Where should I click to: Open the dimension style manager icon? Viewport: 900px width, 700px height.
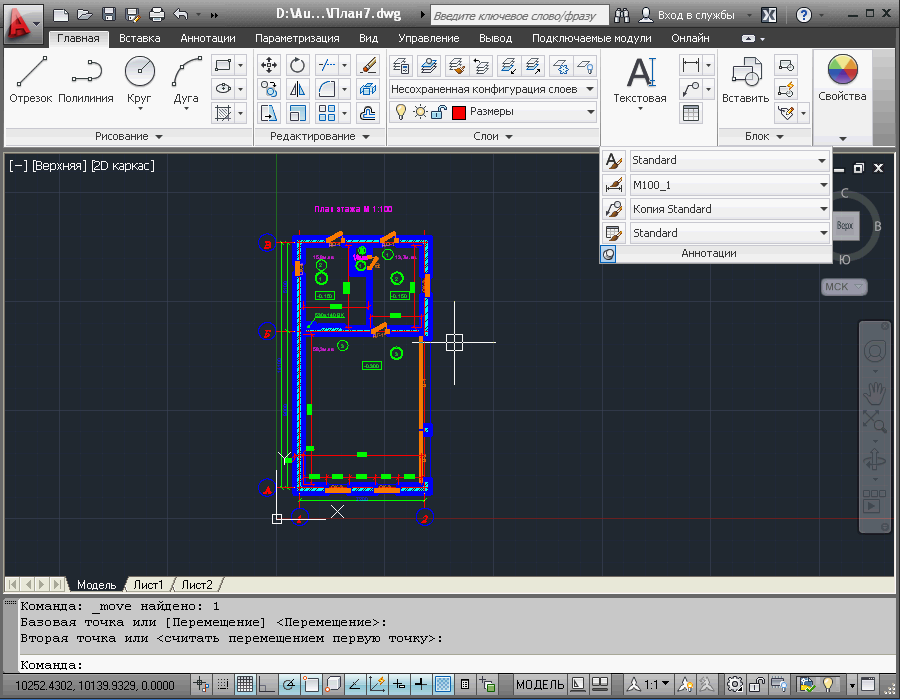coord(613,185)
